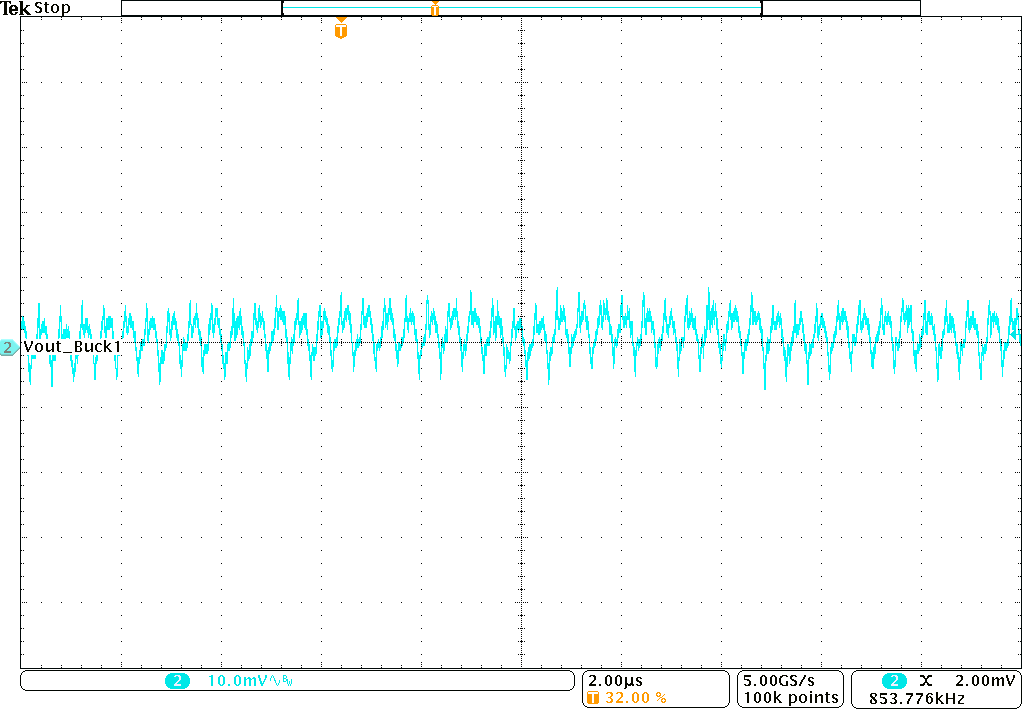Click the orange T trigger level icon
The height and width of the screenshot is (712, 1024).
click(x=339, y=29)
